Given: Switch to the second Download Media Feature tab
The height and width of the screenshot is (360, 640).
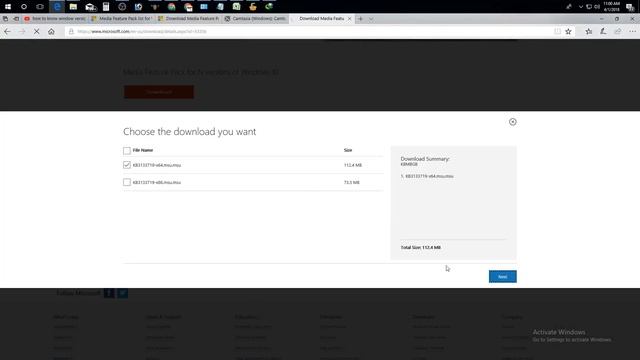Looking at the screenshot, I should [x=189, y=19].
